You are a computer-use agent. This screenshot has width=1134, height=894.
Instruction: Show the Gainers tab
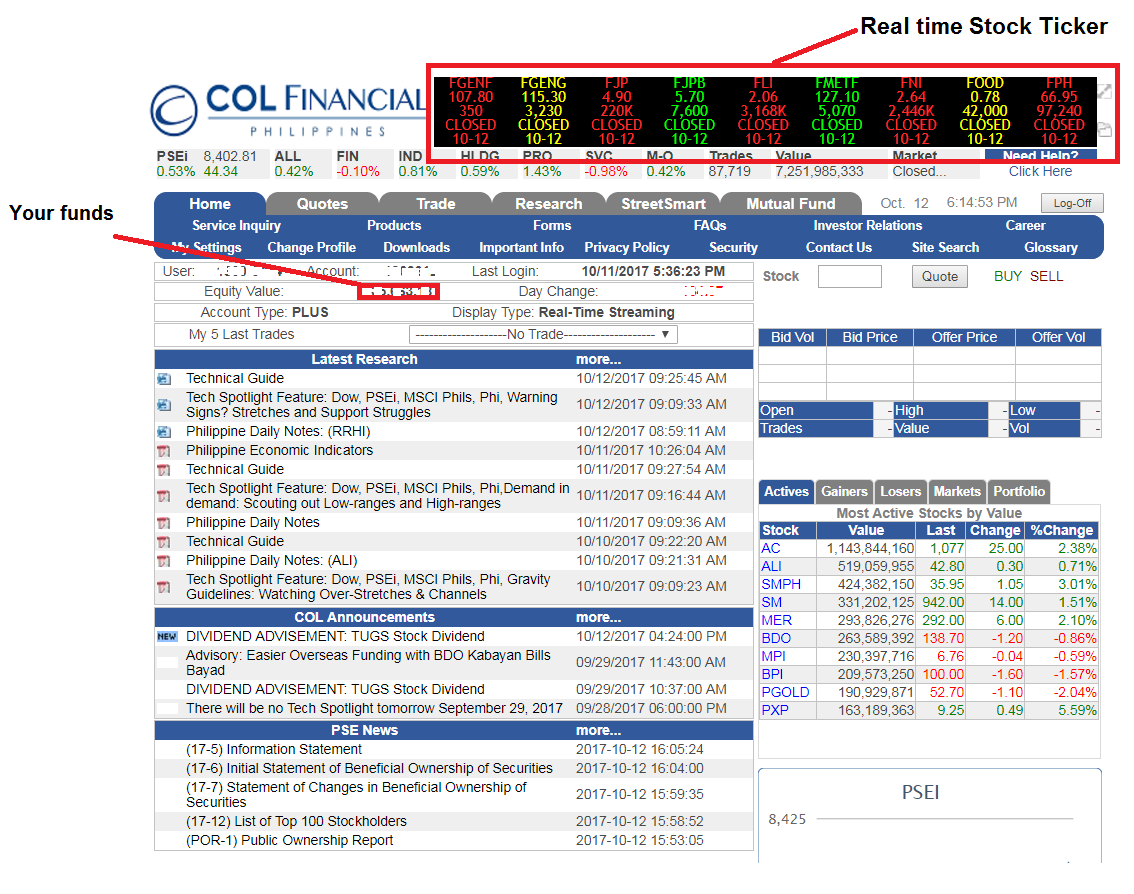(x=844, y=492)
